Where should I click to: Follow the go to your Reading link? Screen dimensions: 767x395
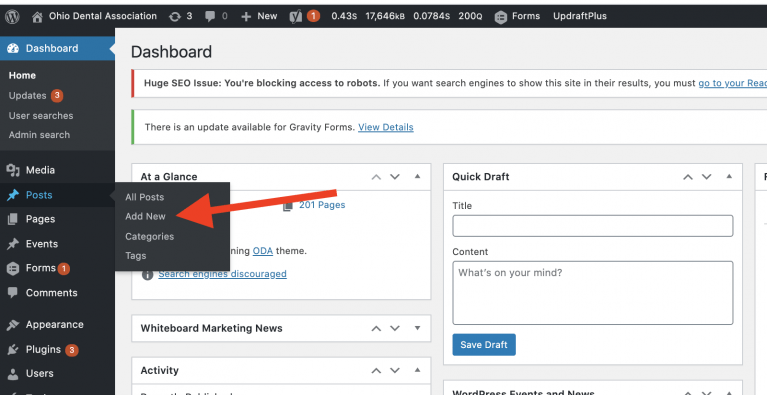pos(732,83)
